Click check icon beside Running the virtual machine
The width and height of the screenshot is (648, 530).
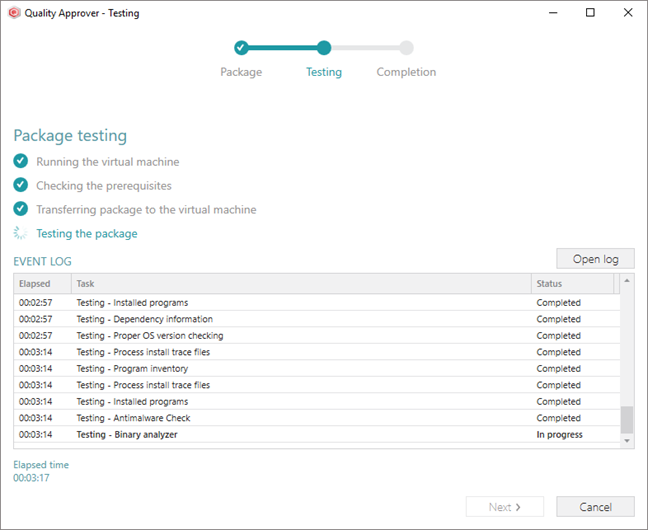pos(21,161)
